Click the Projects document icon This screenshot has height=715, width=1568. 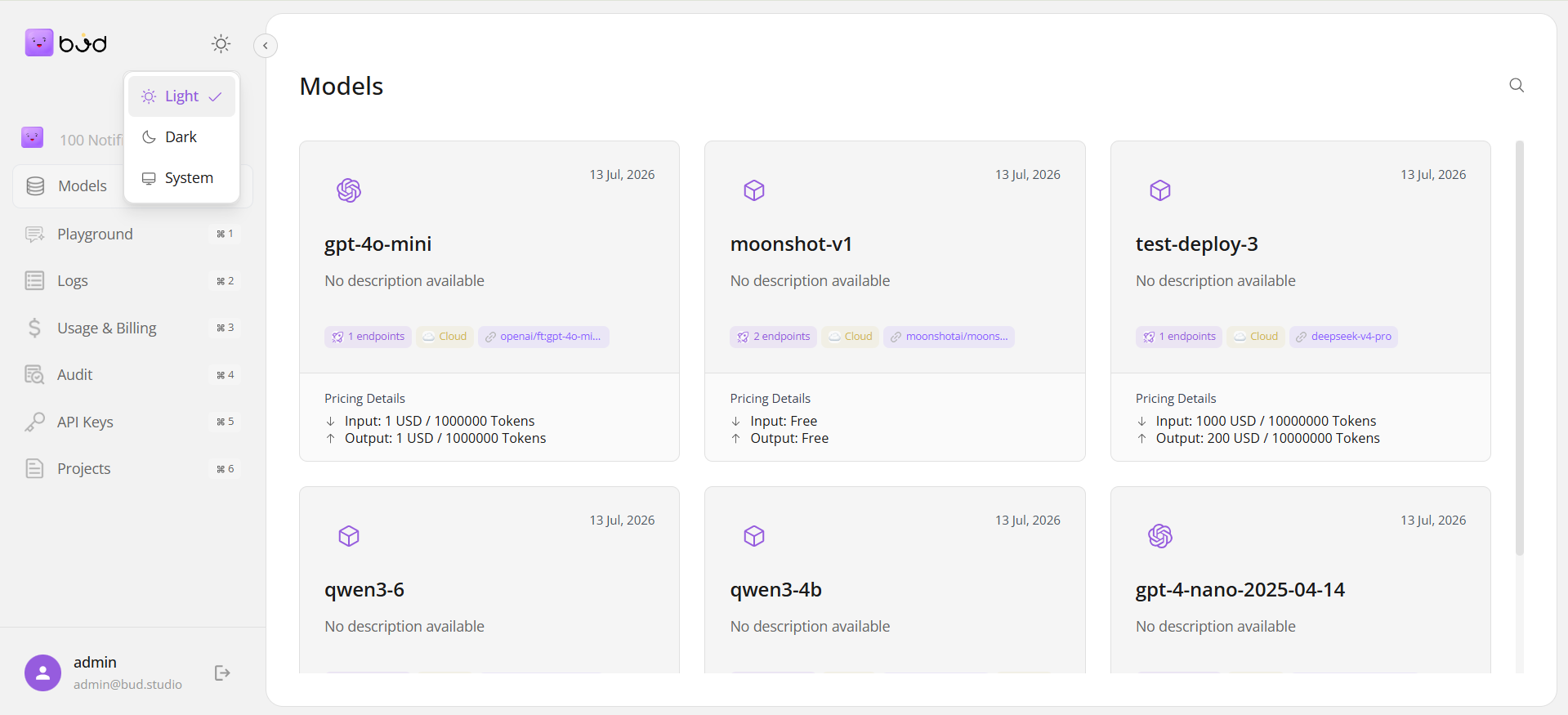[x=34, y=469]
